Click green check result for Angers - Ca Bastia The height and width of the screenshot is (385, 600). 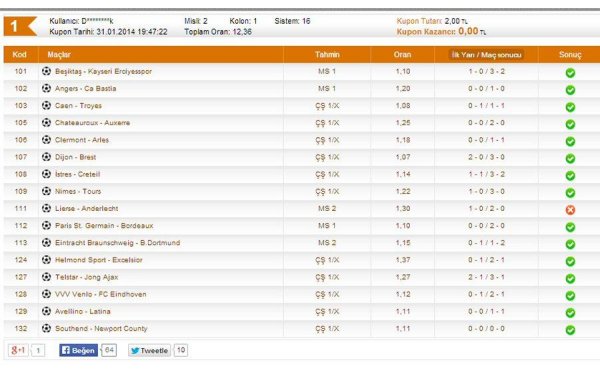point(570,90)
